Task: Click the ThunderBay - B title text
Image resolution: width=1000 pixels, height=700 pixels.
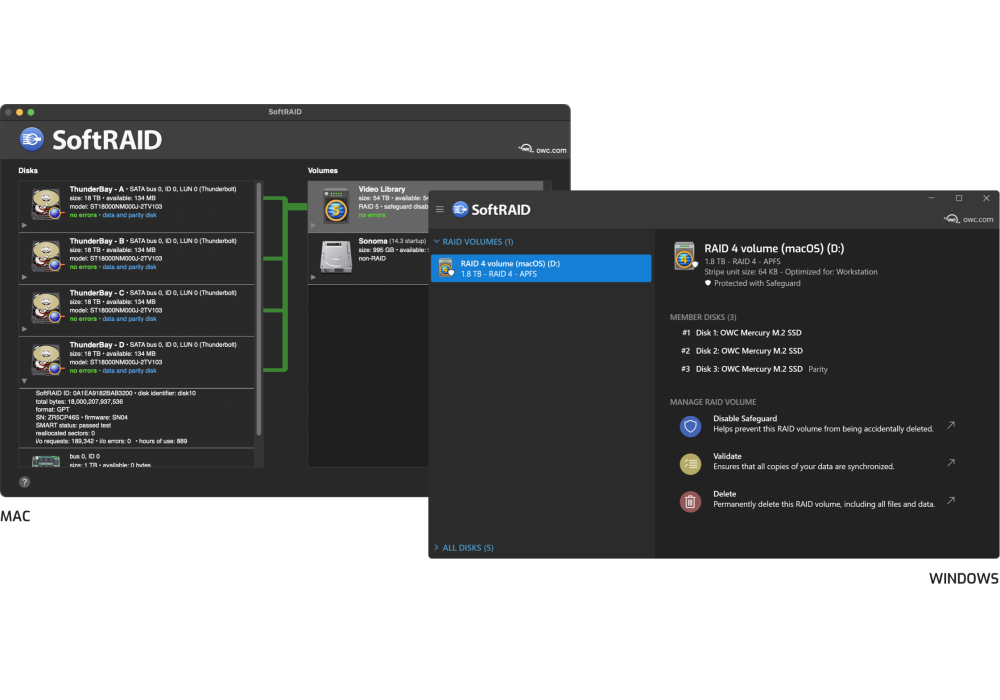Action: [x=97, y=241]
